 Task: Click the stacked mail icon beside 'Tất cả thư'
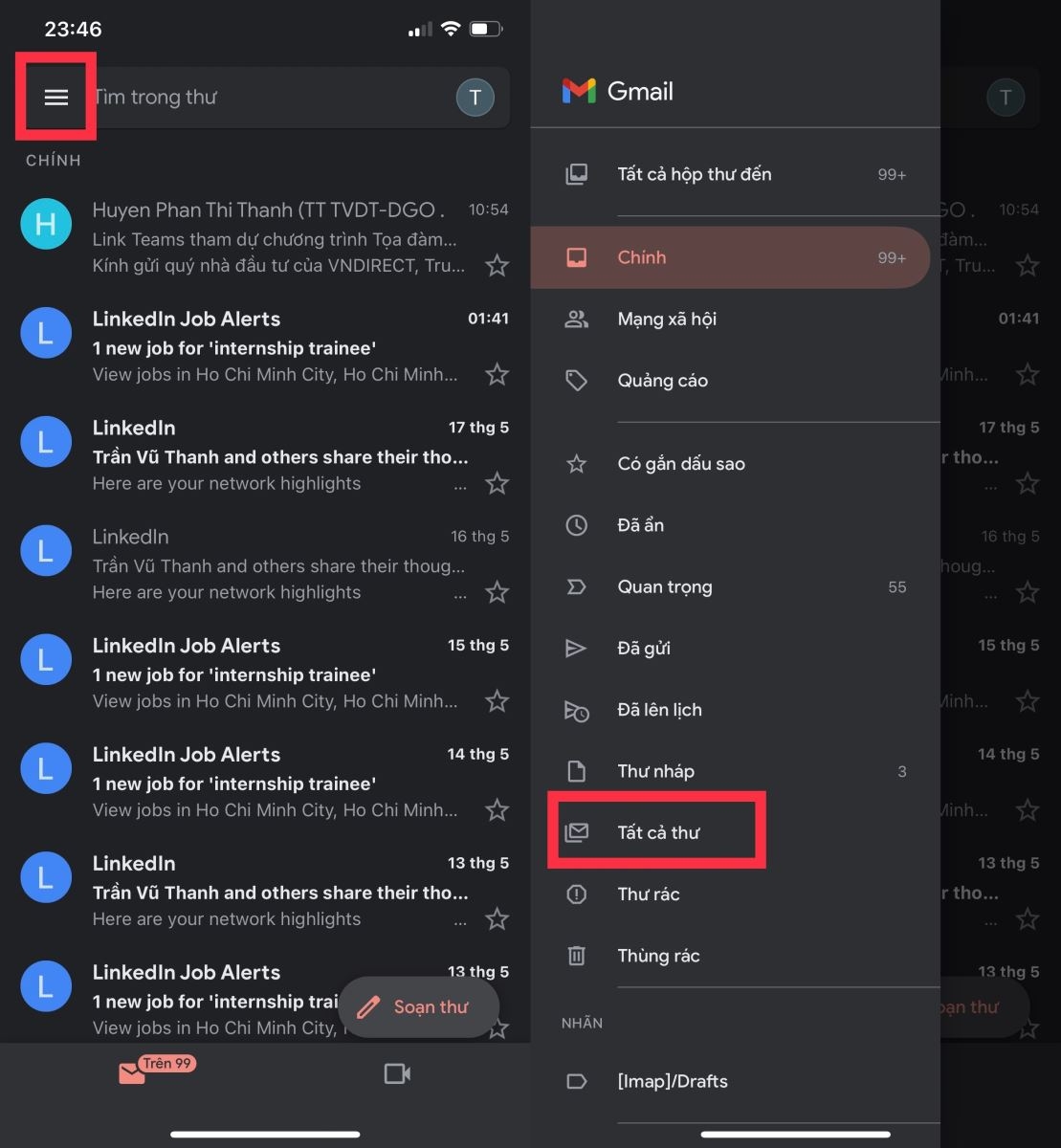576,832
